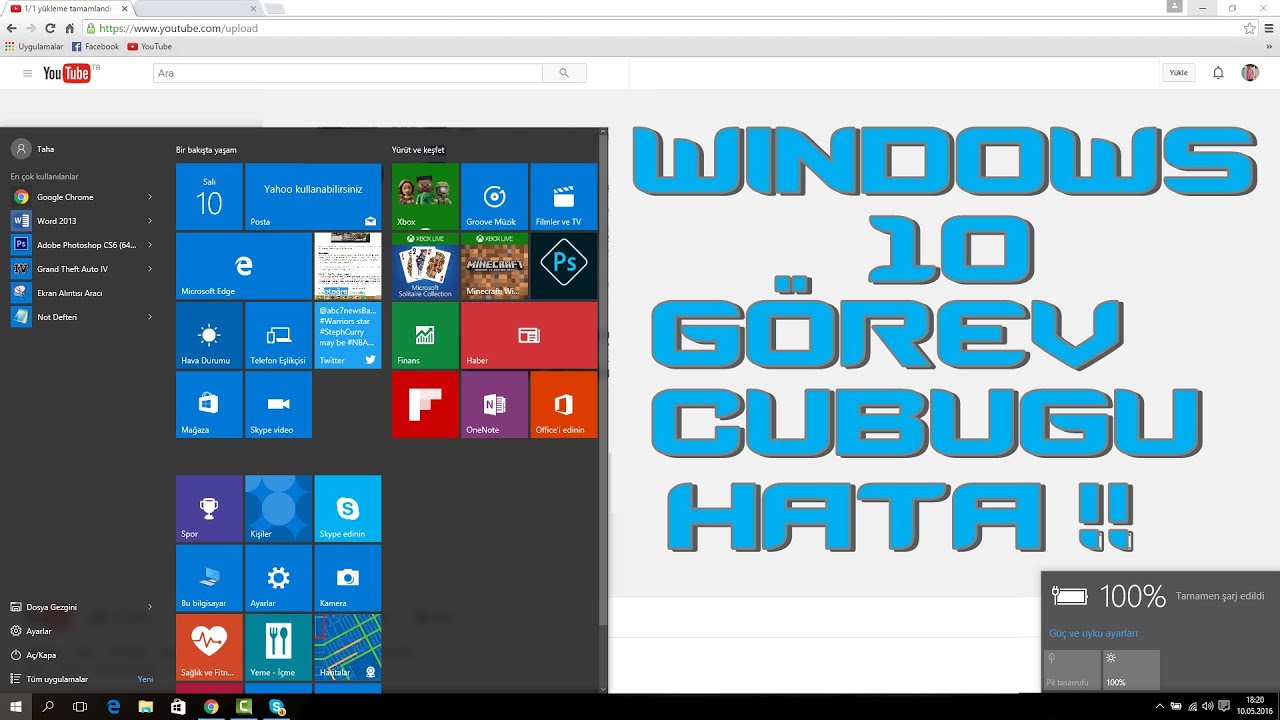Expand Google Chrome jump list arrow
Viewport: 1280px width, 720px height.
coord(150,197)
